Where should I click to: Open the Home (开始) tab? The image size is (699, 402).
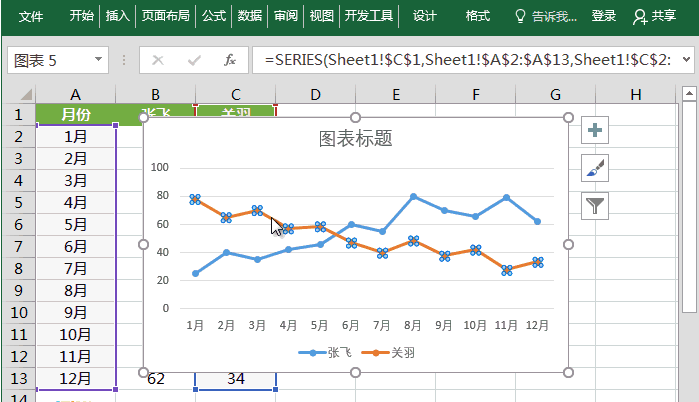pos(82,16)
